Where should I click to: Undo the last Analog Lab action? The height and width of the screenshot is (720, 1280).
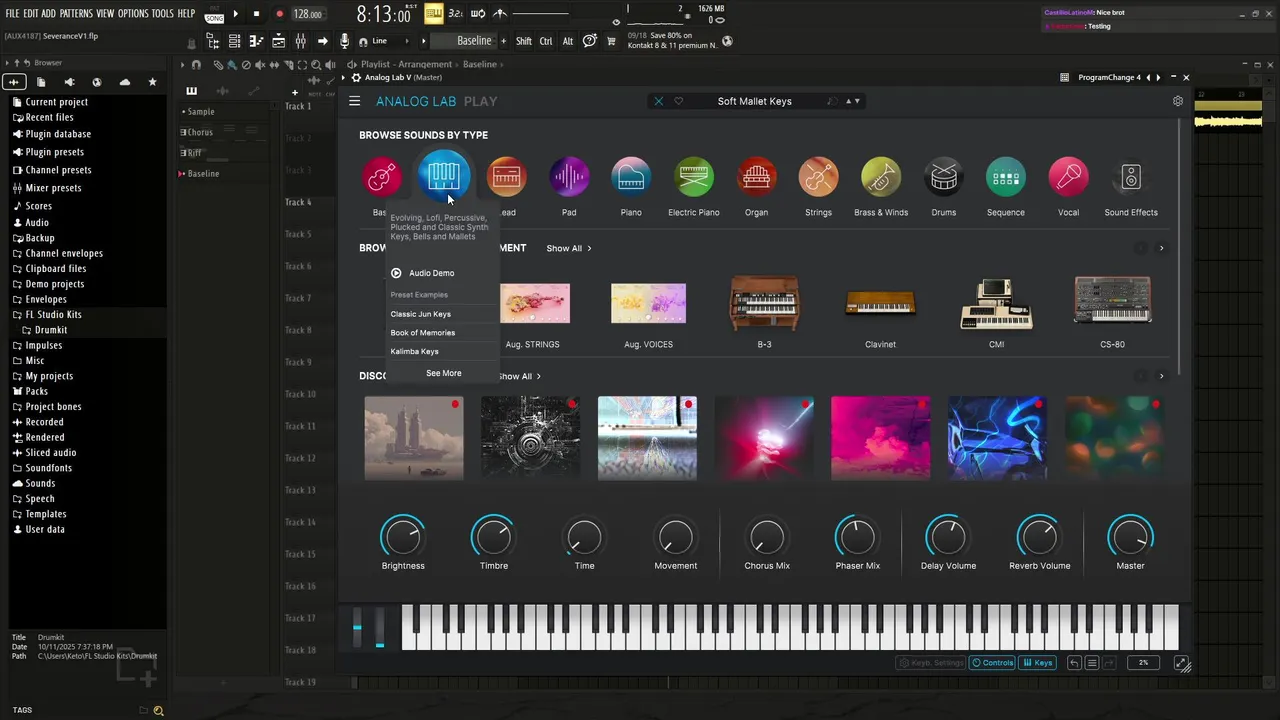[1074, 663]
